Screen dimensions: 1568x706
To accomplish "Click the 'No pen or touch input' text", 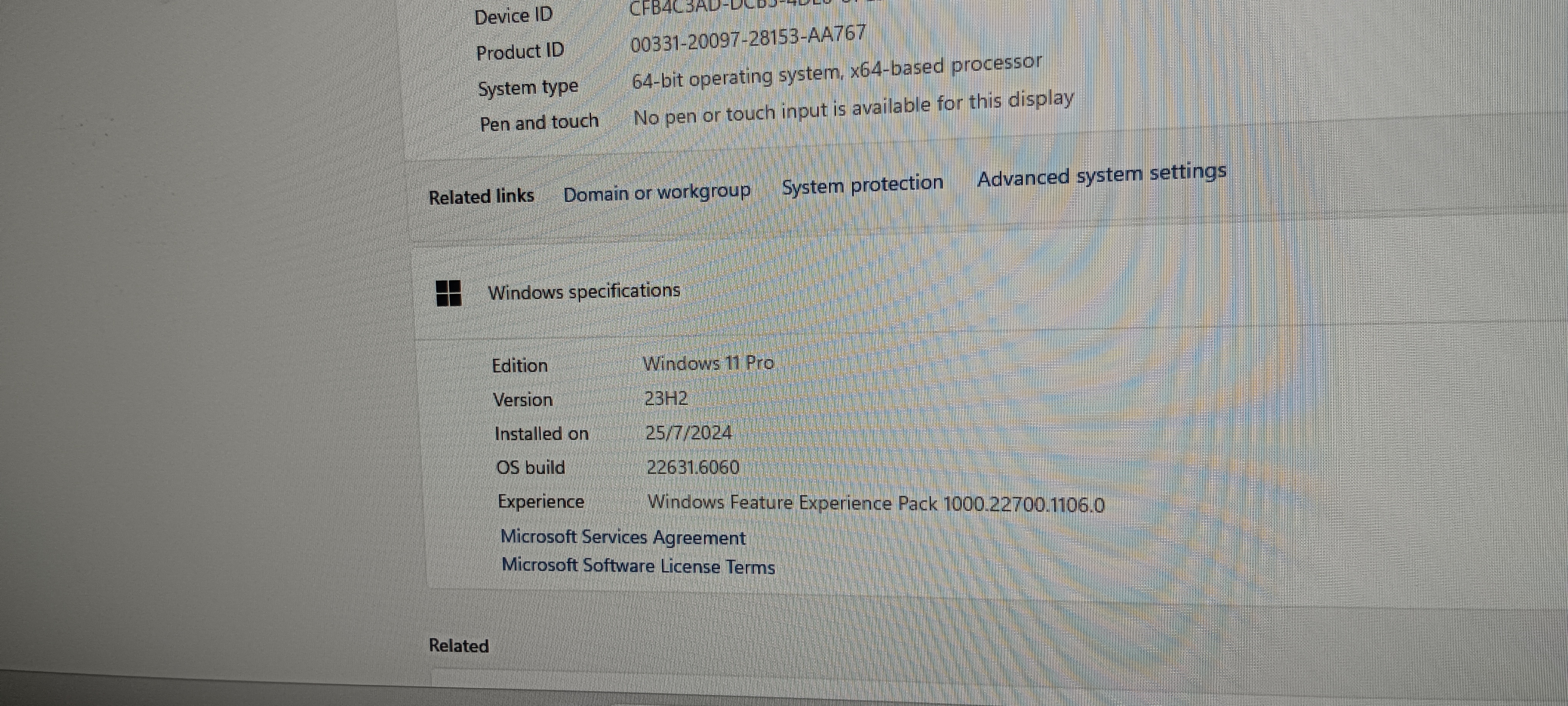I will coord(854,108).
